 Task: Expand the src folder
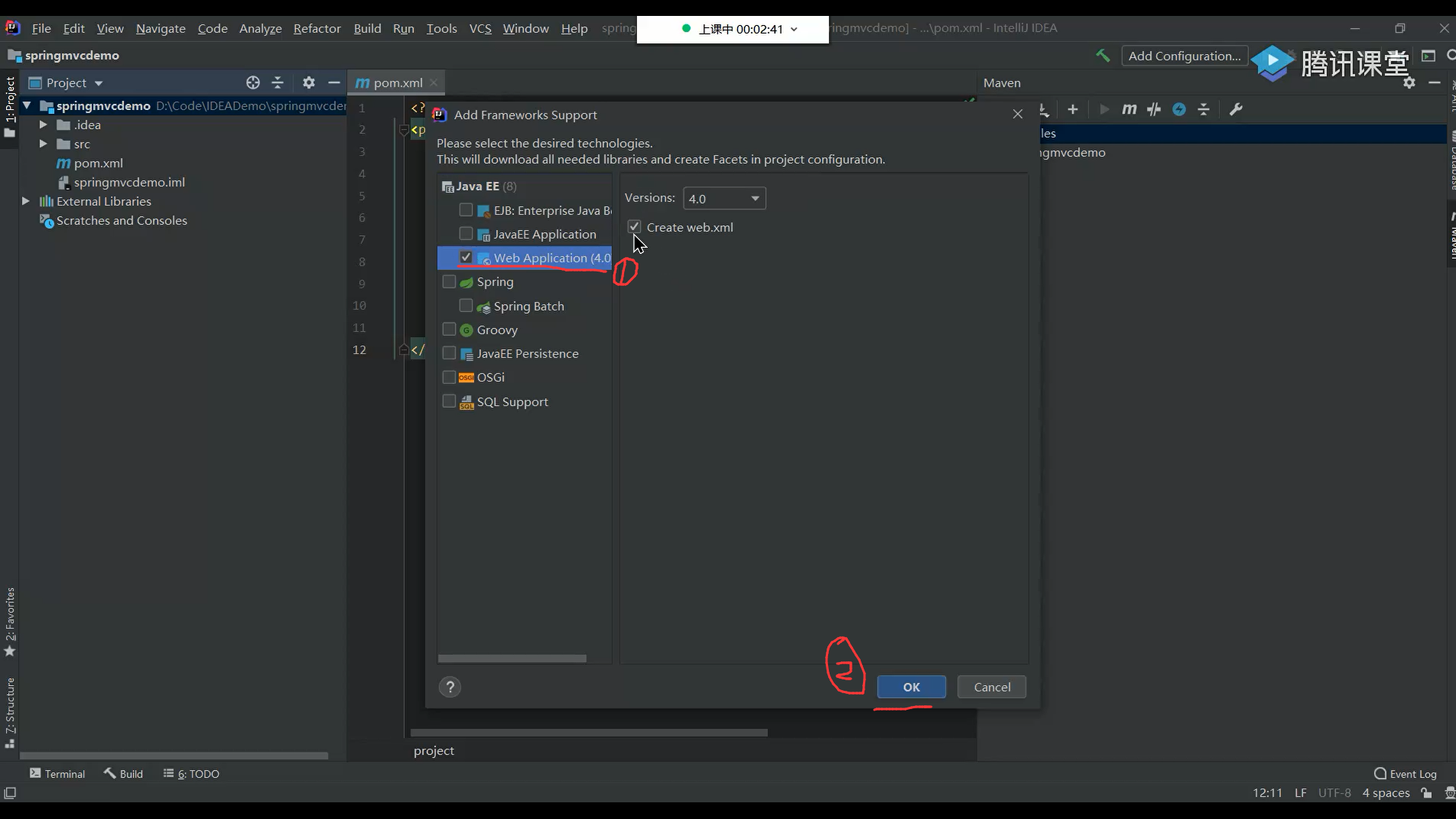tap(43, 143)
